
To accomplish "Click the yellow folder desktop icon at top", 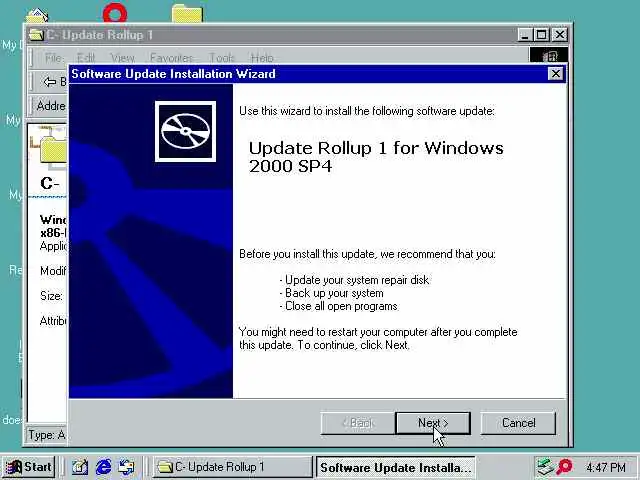I will (x=187, y=13).
